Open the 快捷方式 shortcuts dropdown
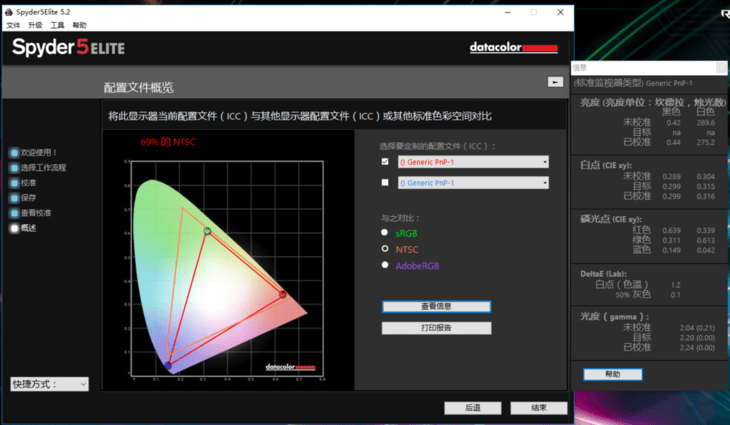Image resolution: width=730 pixels, height=425 pixels. tap(49, 384)
